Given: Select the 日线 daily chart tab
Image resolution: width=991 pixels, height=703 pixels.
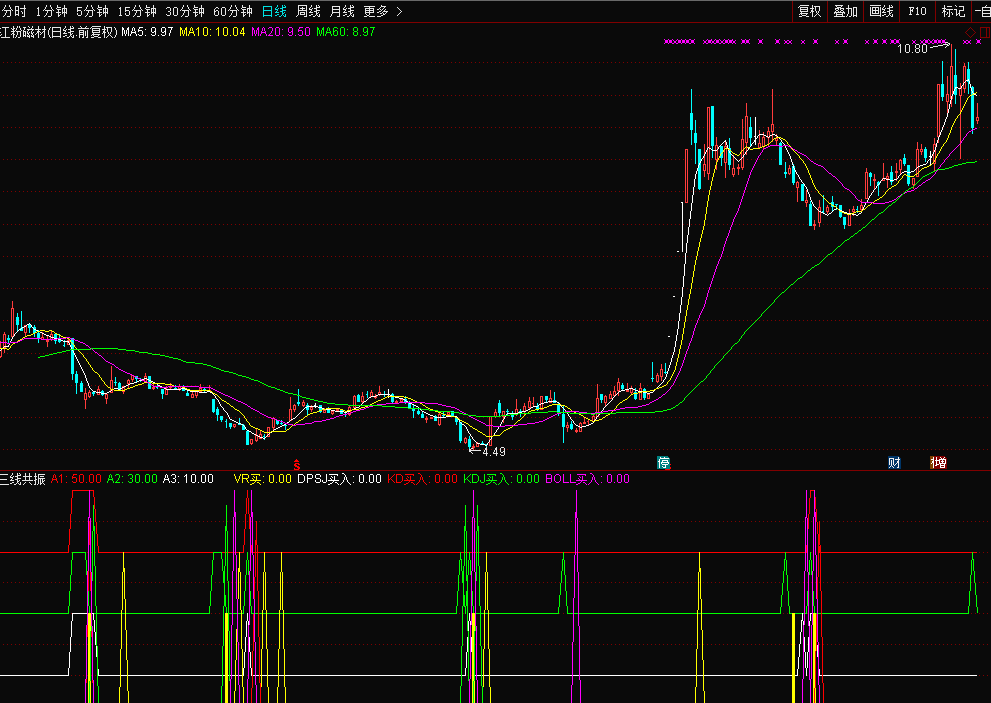Looking at the screenshot, I should point(274,11).
